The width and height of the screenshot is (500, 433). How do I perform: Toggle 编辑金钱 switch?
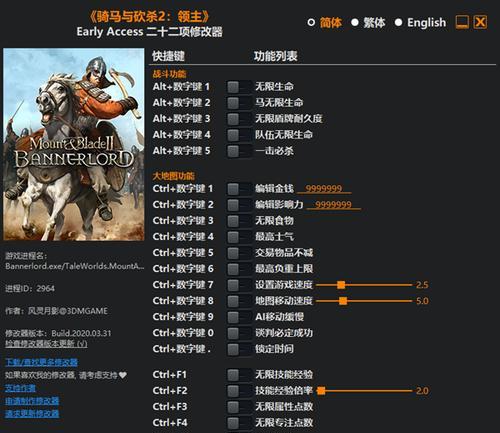click(239, 189)
